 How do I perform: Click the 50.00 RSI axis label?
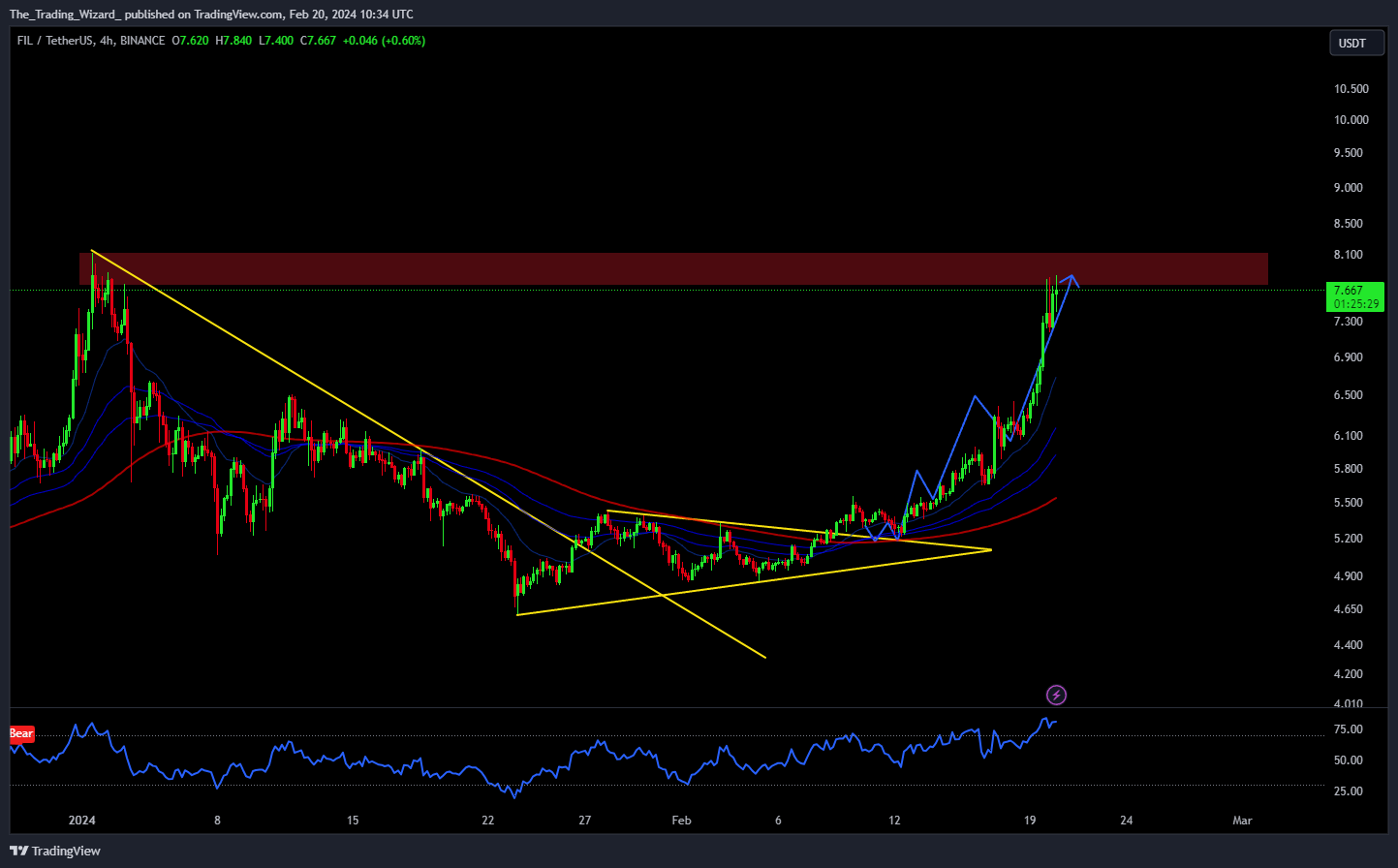(1349, 760)
